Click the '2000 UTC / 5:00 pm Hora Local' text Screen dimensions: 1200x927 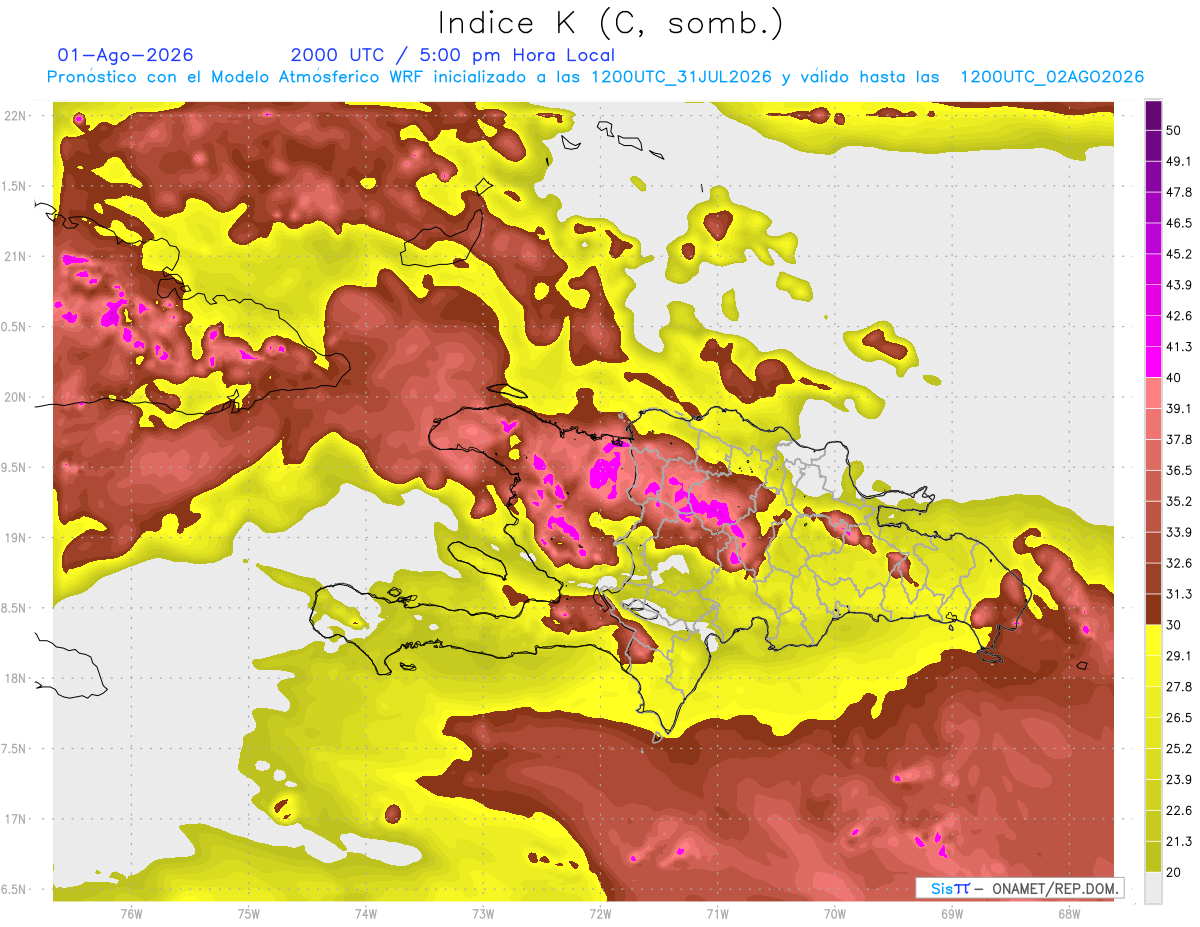(453, 55)
